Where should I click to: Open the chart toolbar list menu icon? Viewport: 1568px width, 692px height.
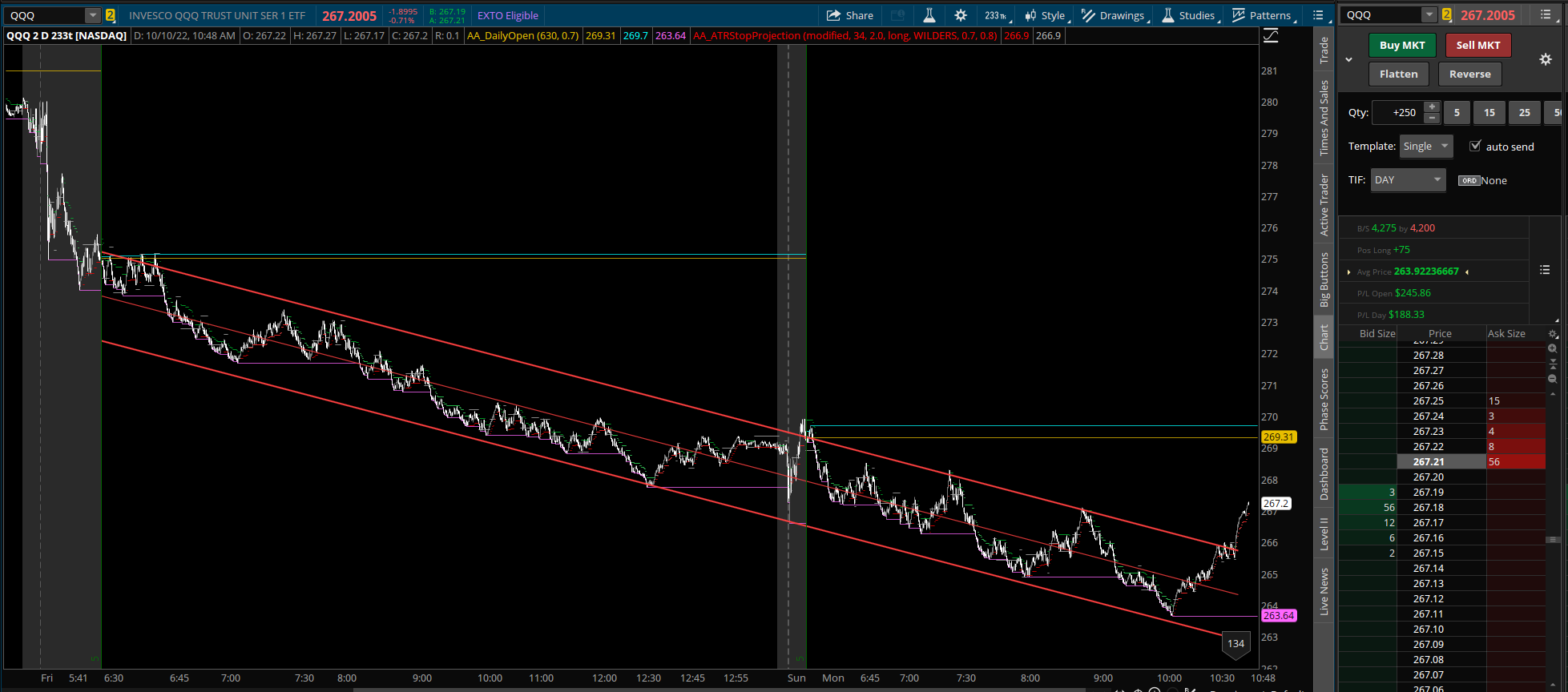click(1318, 15)
